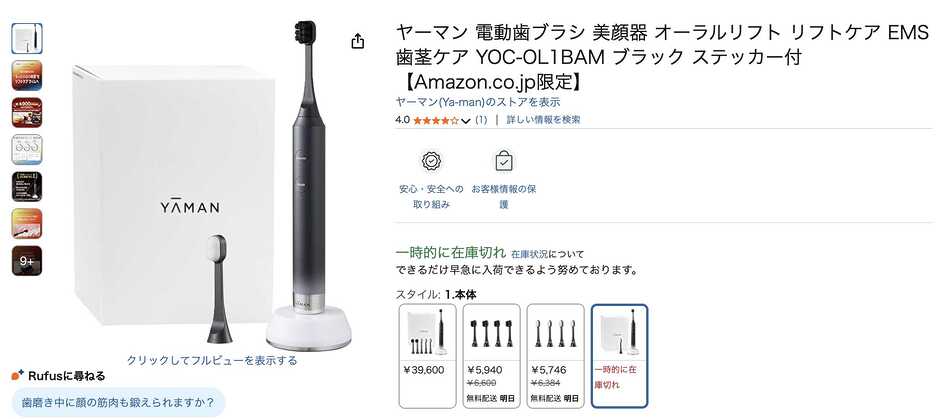This screenshot has height=419, width=940.
Task: Click the share icon above product image
Action: (x=357, y=41)
